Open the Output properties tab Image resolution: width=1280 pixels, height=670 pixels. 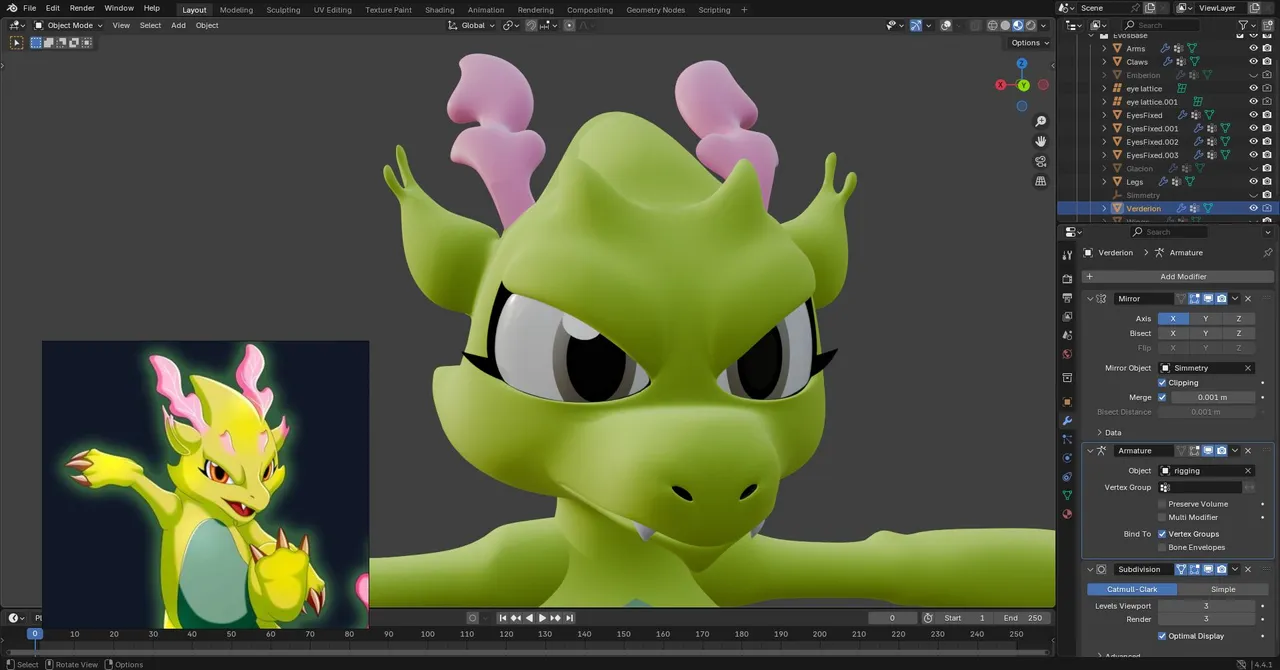1067,297
